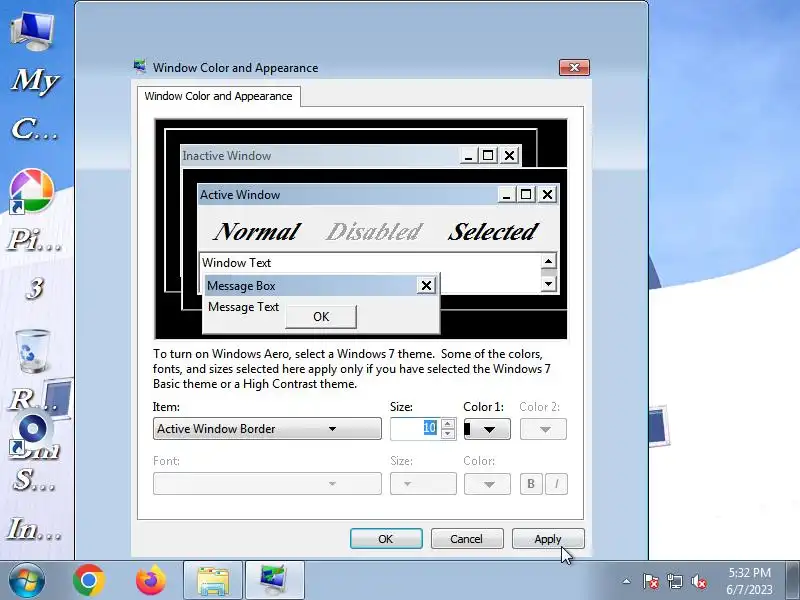Click Message Box title in the preview
Image resolution: width=800 pixels, height=600 pixels.
241,286
